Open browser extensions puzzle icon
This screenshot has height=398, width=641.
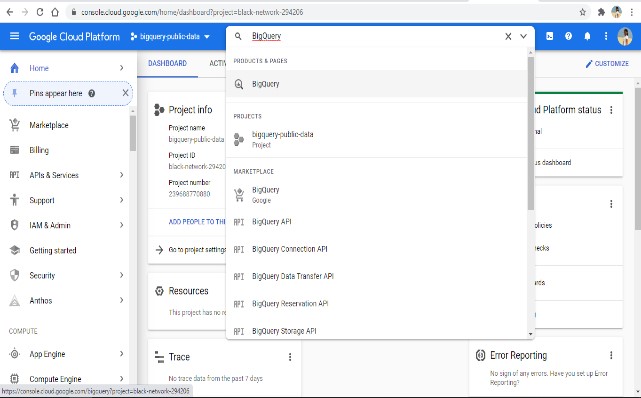tap(601, 12)
